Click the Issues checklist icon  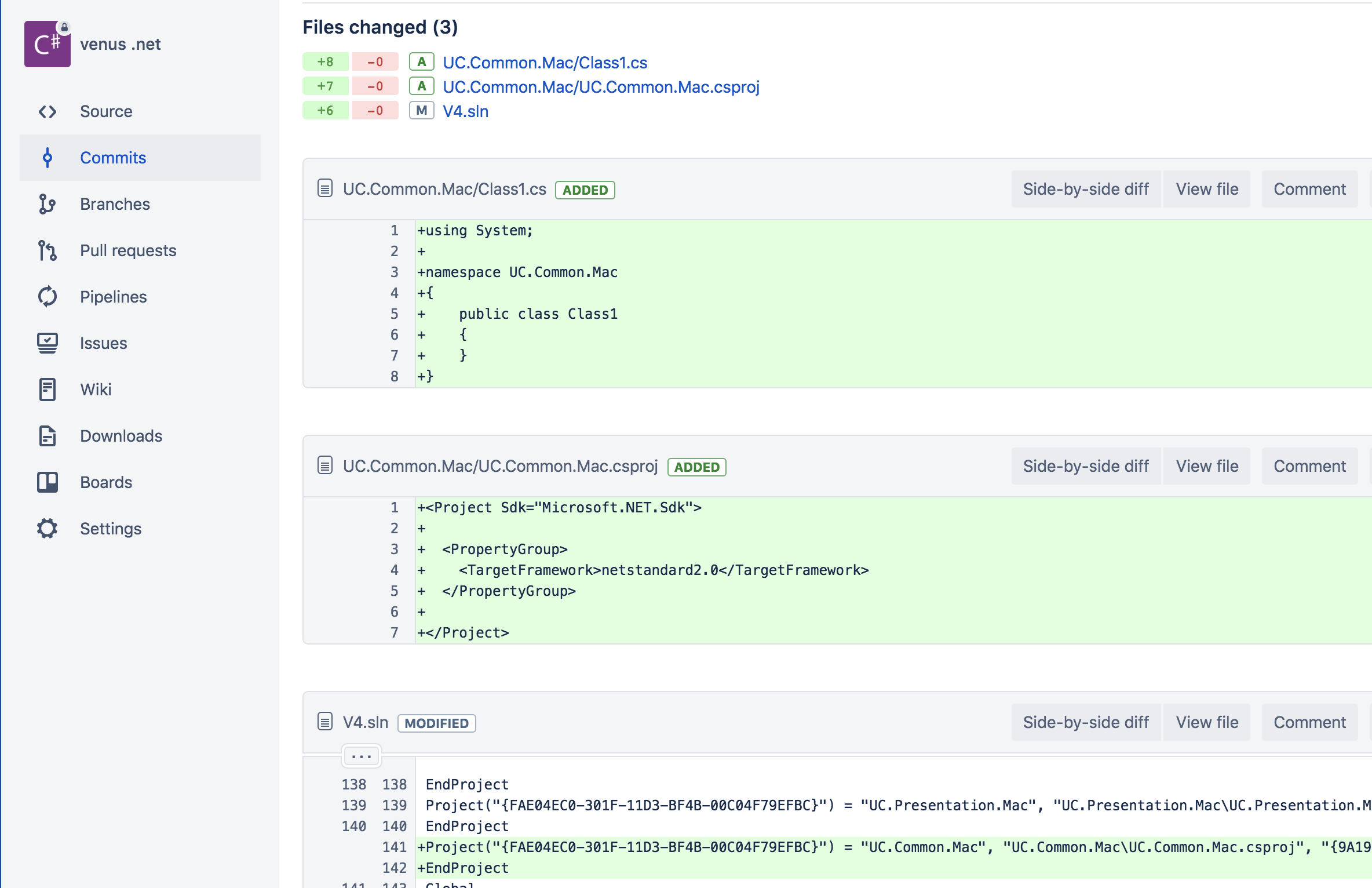48,343
